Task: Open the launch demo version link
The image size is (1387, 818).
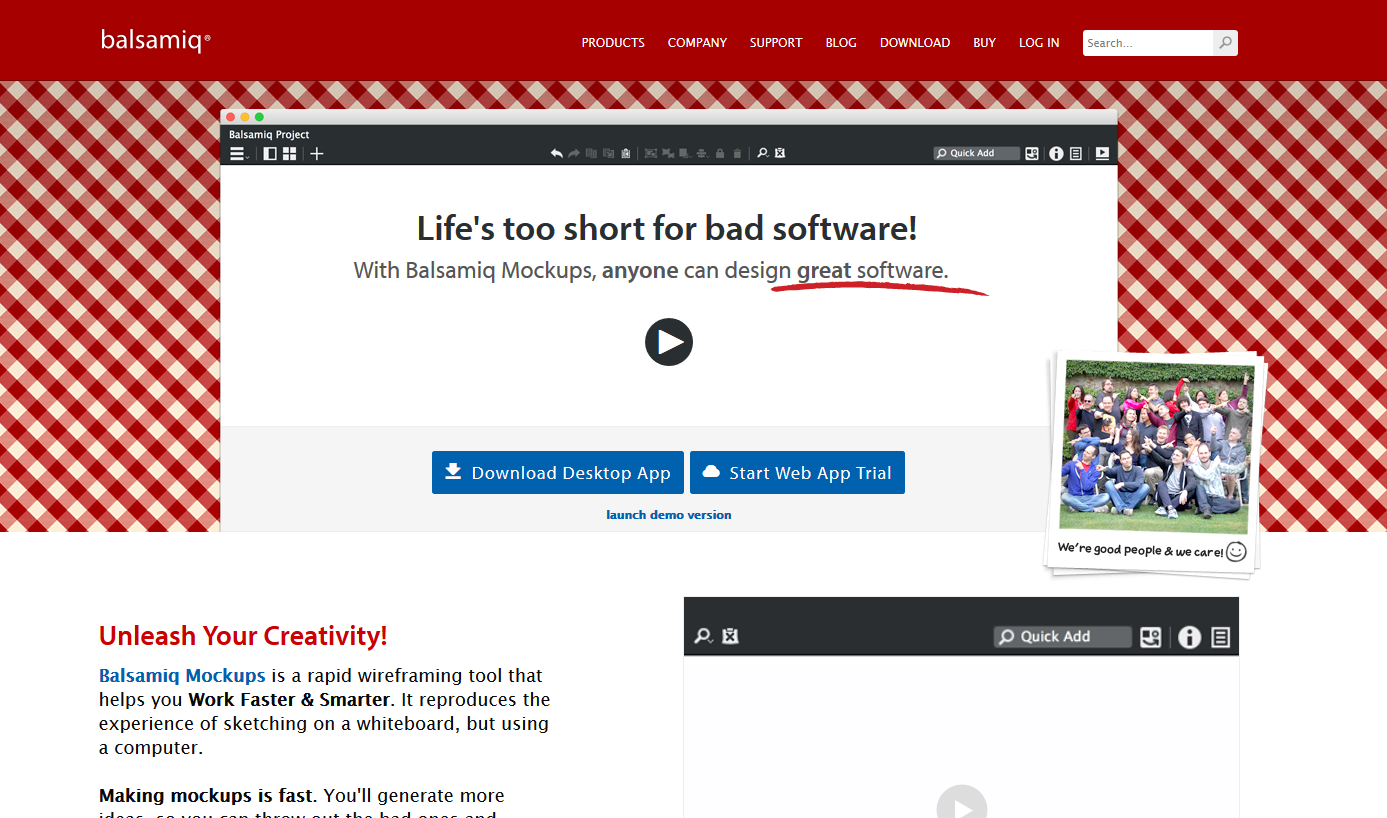Action: point(669,515)
